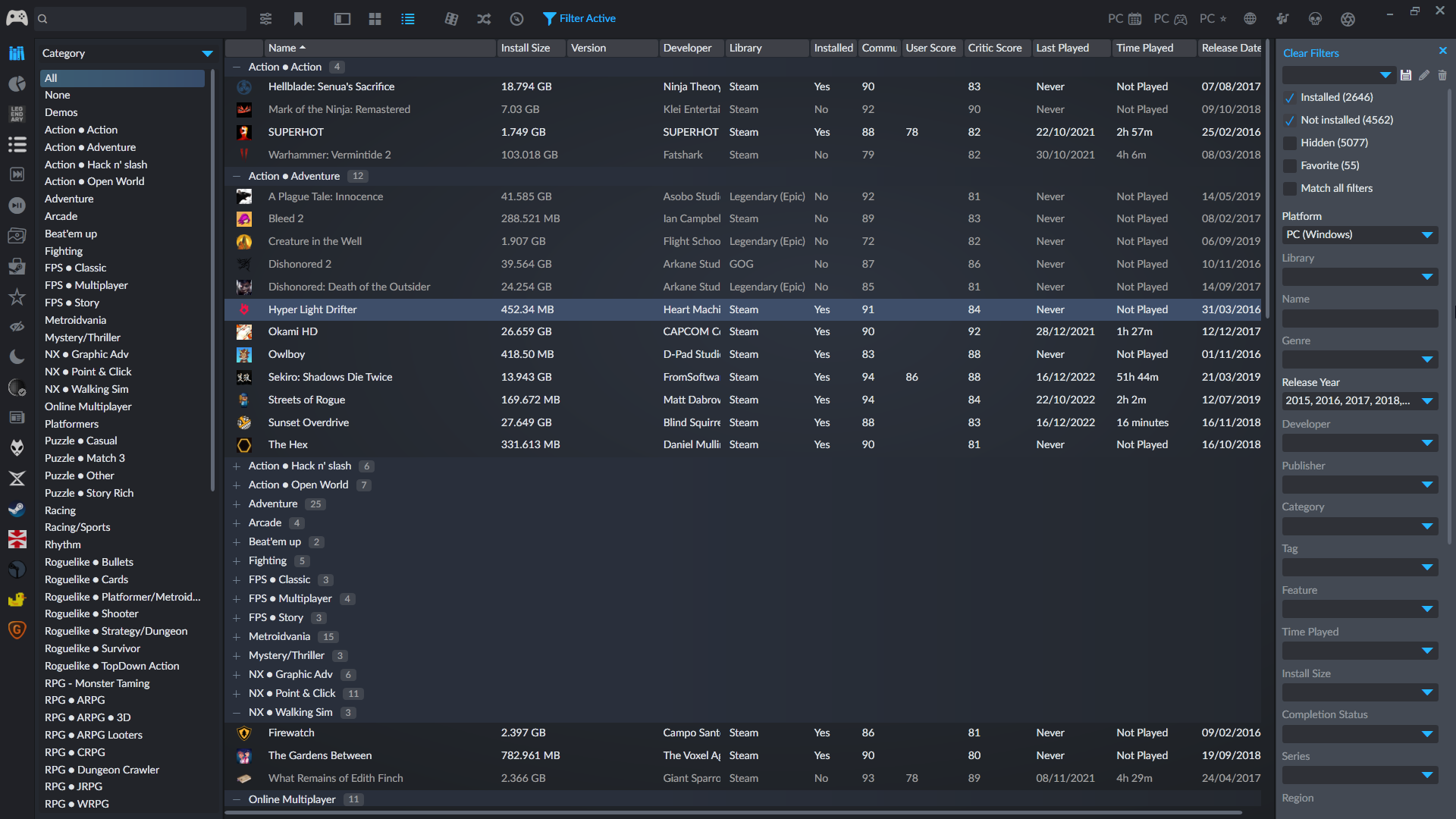Image resolution: width=1456 pixels, height=819 pixels.
Task: Check the Favorite (55) filter
Action: (x=1289, y=166)
